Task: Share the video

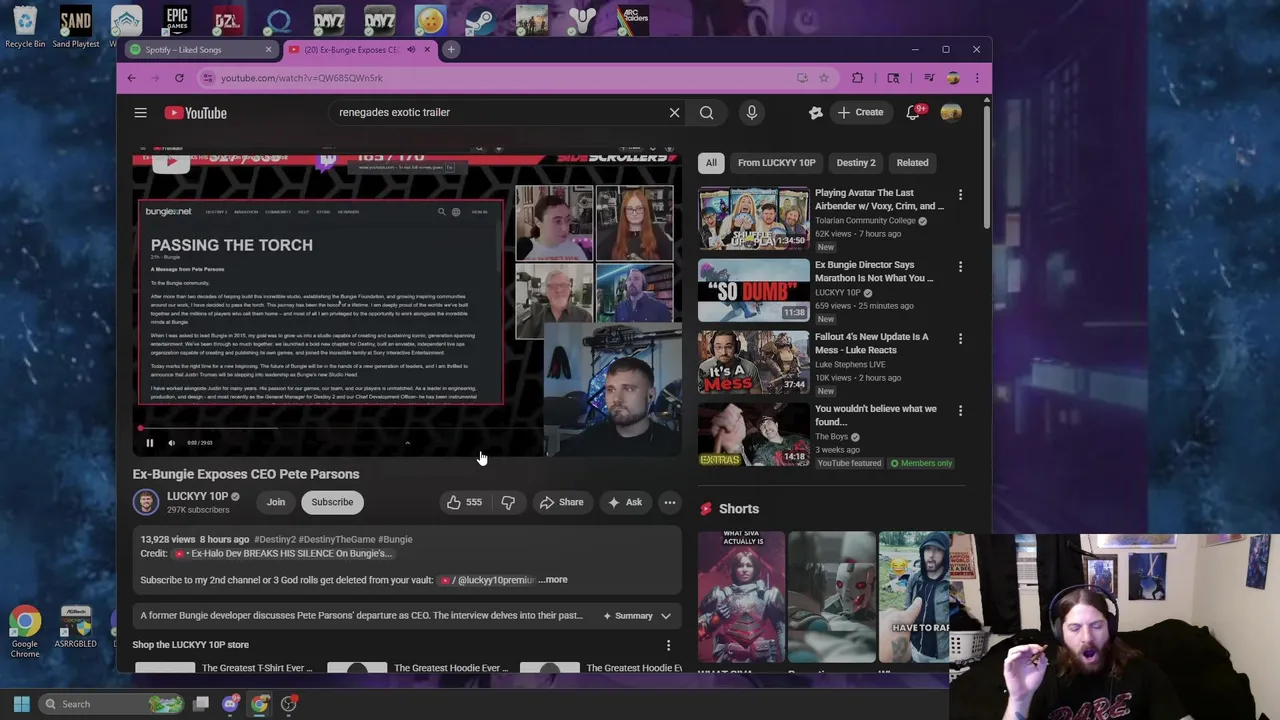Action: pyautogui.click(x=561, y=502)
